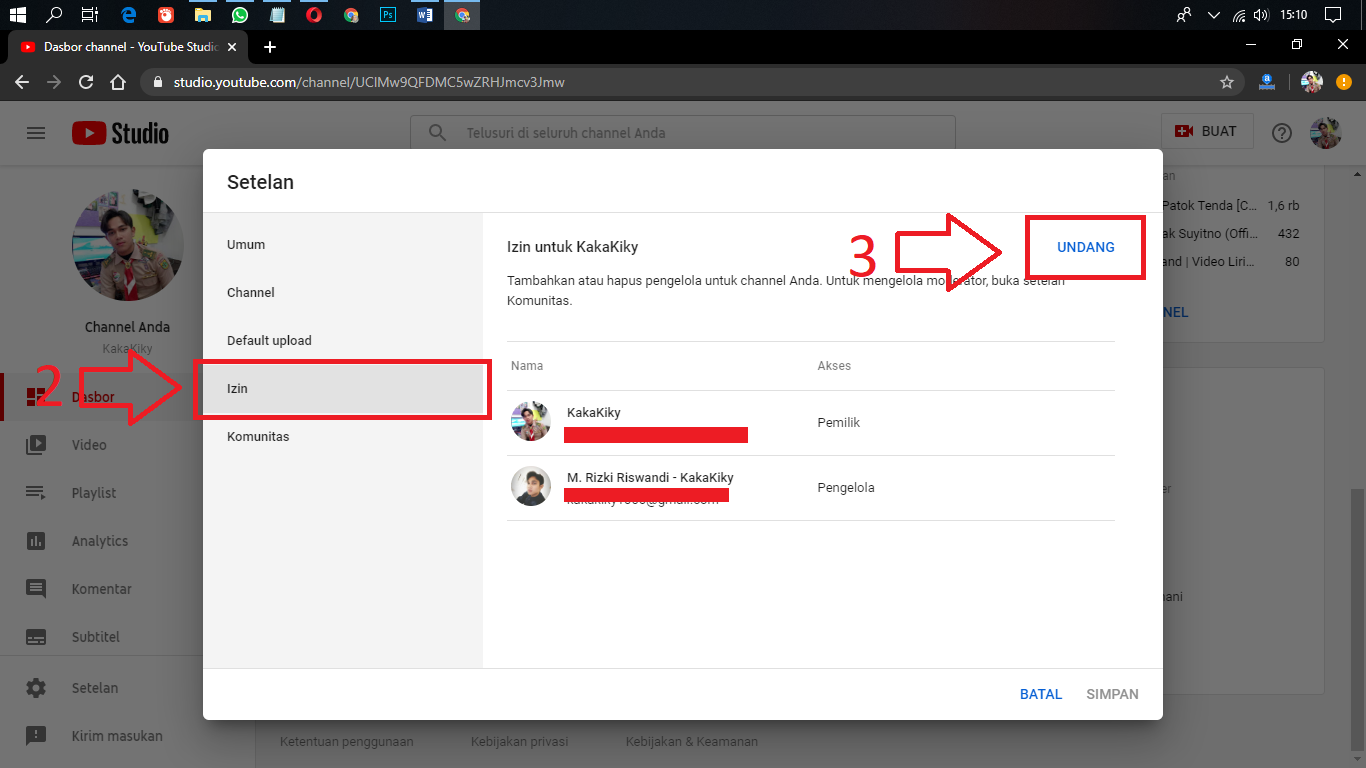Select the Channel settings tab

(343, 293)
